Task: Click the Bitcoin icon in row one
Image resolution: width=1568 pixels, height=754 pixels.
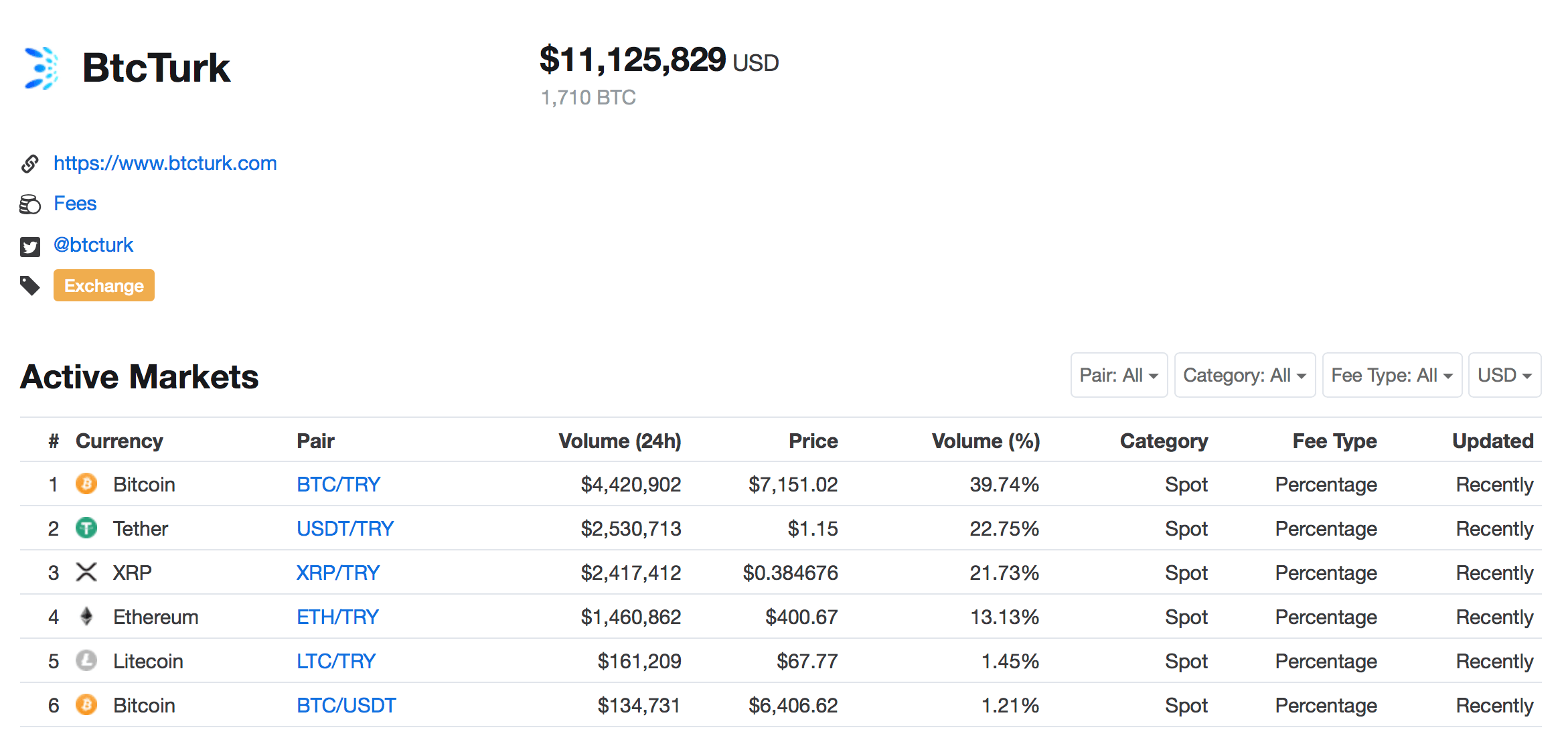Action: coord(86,484)
